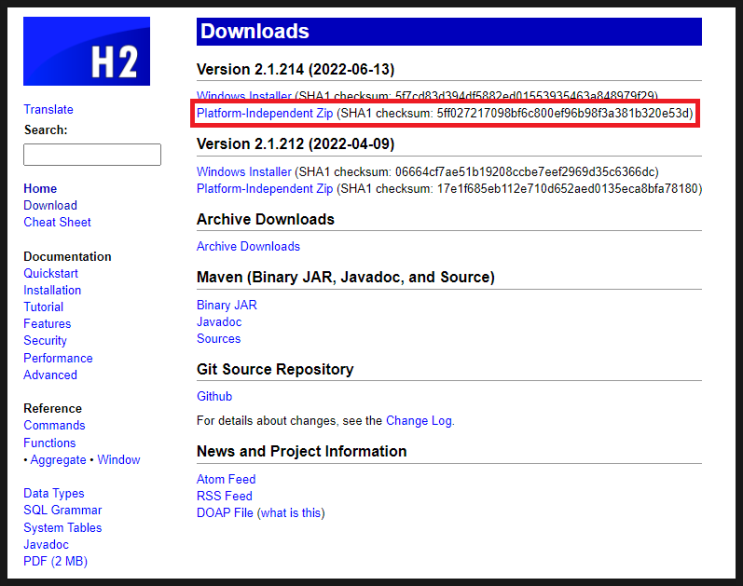Open the Window functions link
This screenshot has width=743, height=586.
[x=118, y=460]
